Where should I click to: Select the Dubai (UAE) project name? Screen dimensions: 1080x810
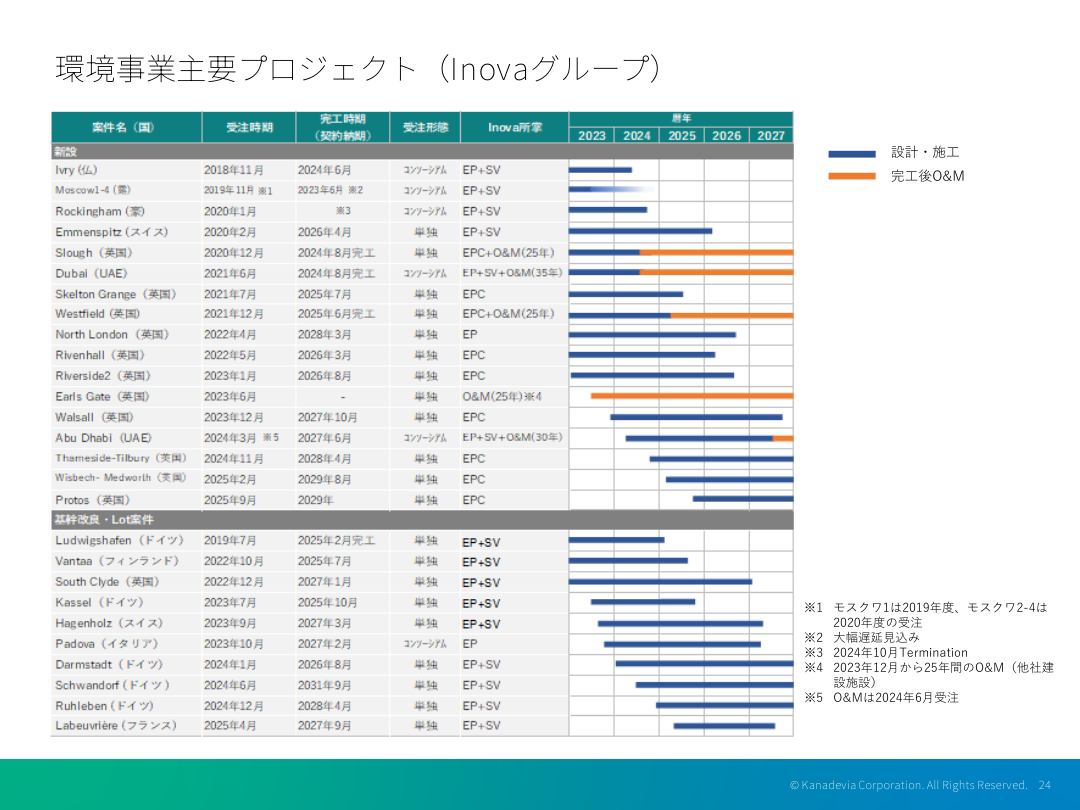pyautogui.click(x=91, y=273)
